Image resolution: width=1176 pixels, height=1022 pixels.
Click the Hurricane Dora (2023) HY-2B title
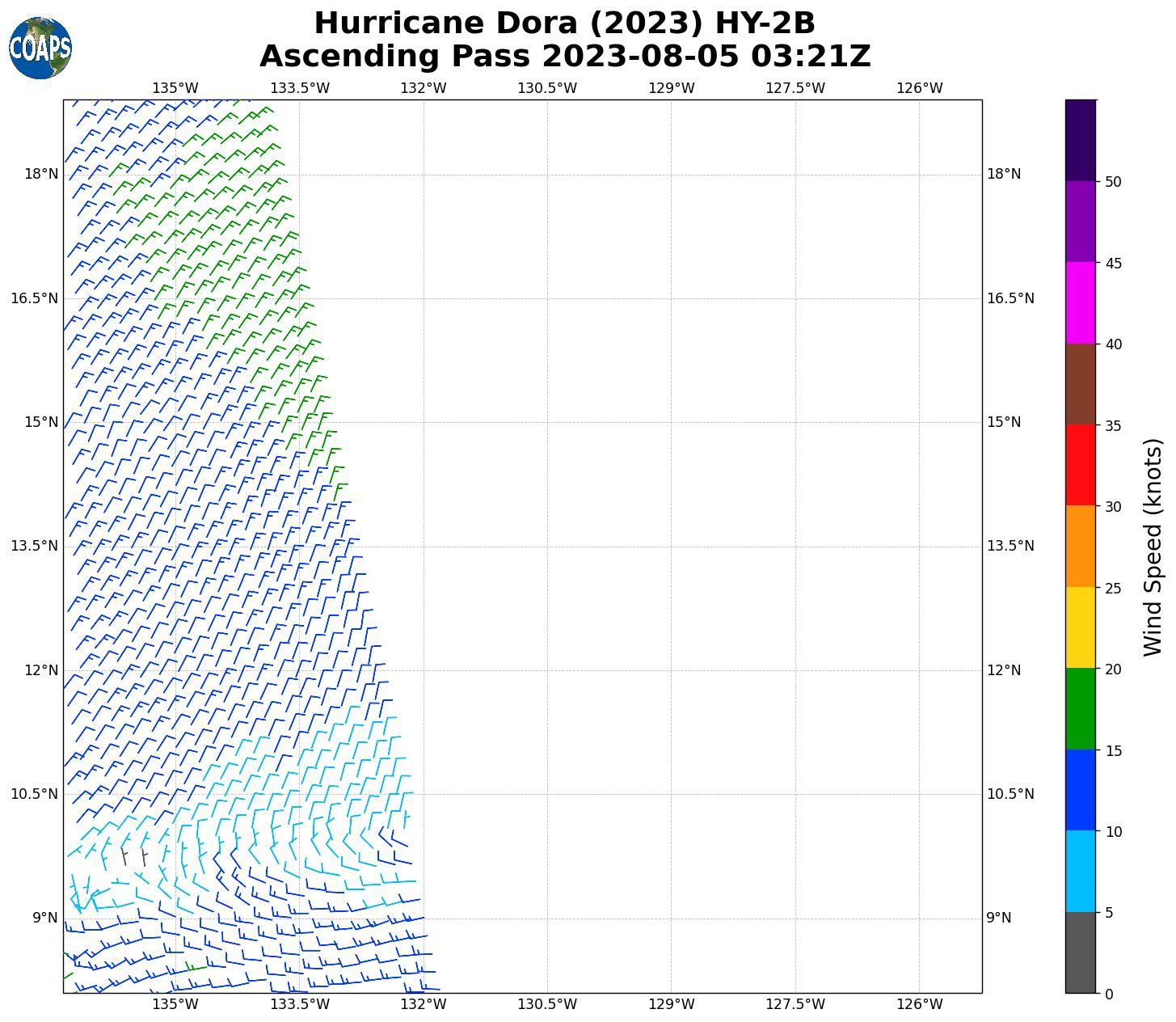pos(564,23)
